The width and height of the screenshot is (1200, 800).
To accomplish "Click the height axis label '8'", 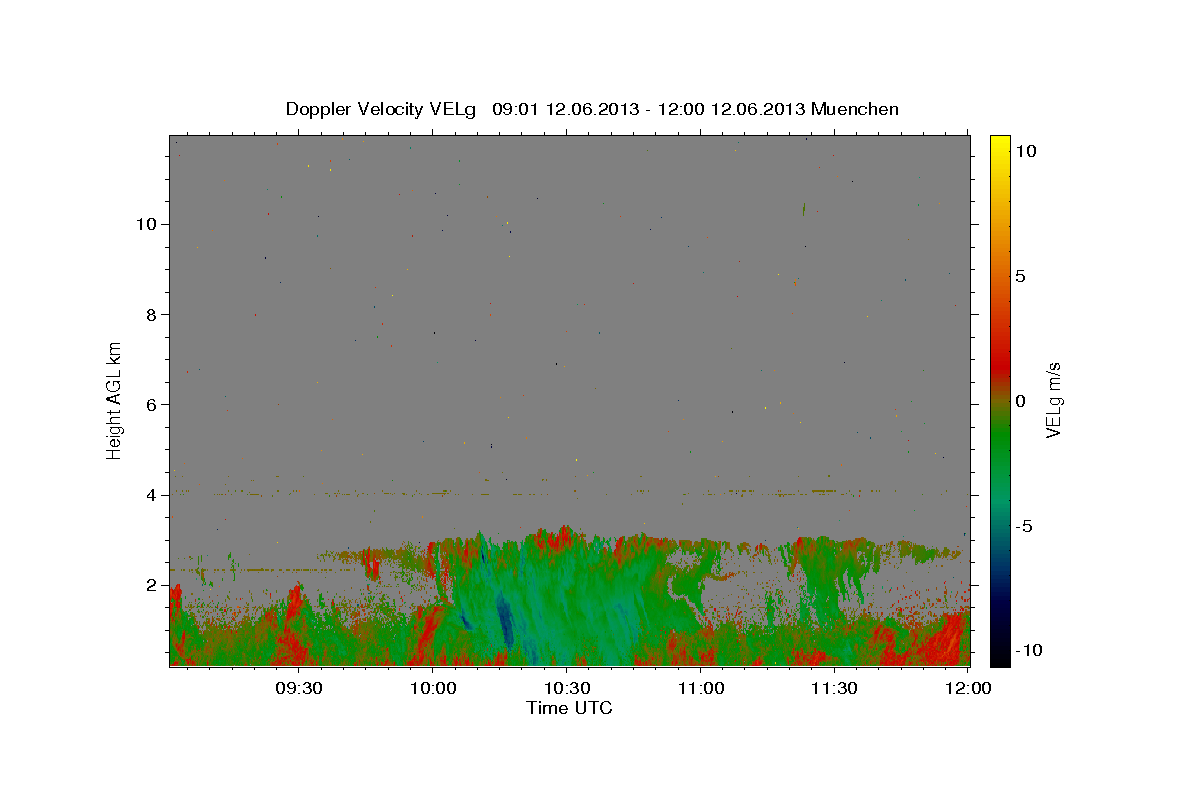I will pos(151,314).
